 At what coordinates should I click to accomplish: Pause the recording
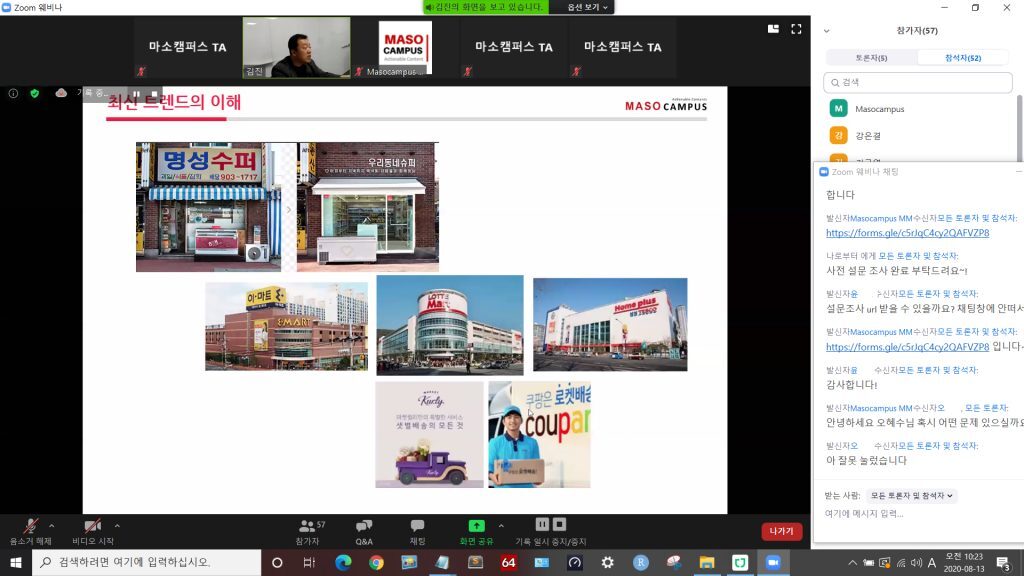pyautogui.click(x=542, y=524)
